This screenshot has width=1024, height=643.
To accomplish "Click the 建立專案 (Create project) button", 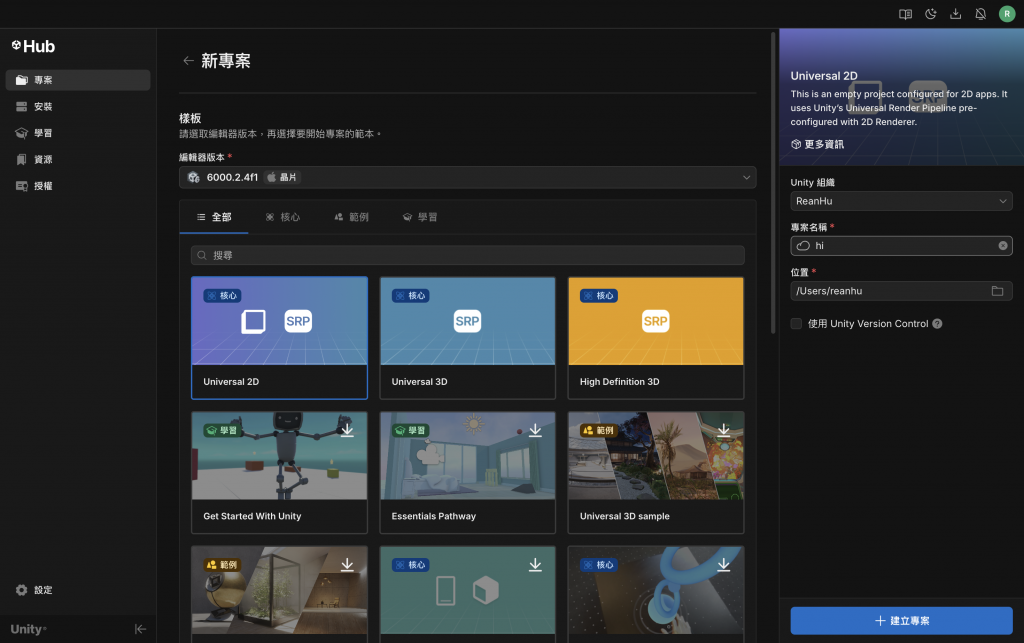I will click(x=901, y=621).
